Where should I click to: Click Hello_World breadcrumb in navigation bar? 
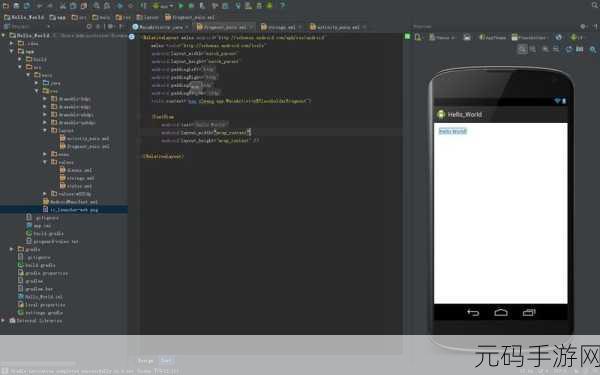23,18
